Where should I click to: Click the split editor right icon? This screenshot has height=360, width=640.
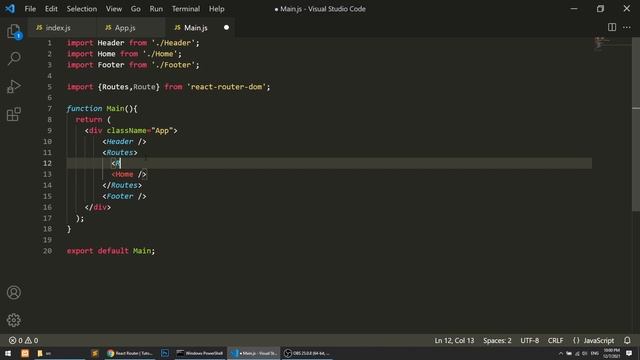[612, 27]
